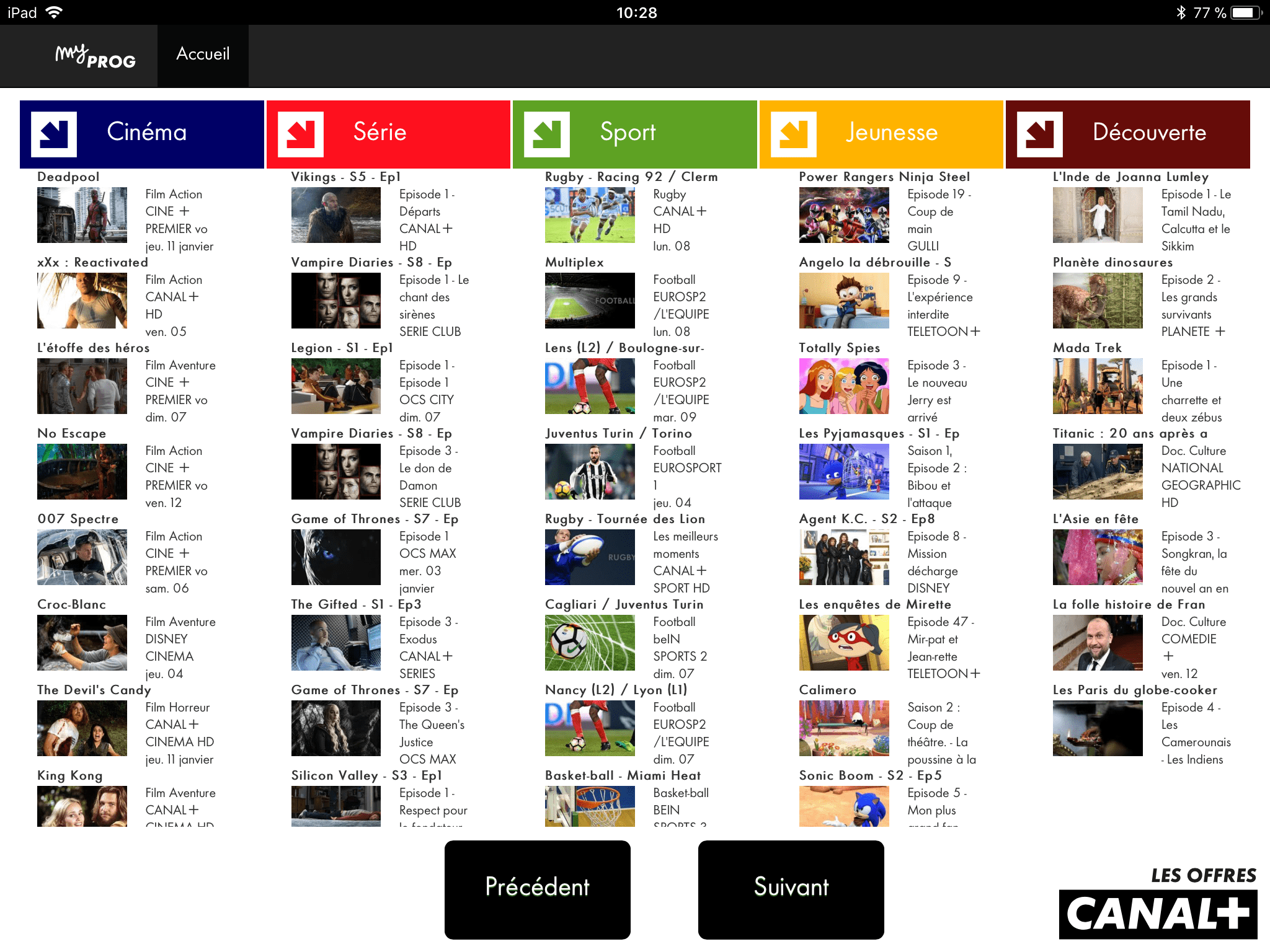
Task: Click the 'Deadpool' title text
Action: tap(68, 177)
